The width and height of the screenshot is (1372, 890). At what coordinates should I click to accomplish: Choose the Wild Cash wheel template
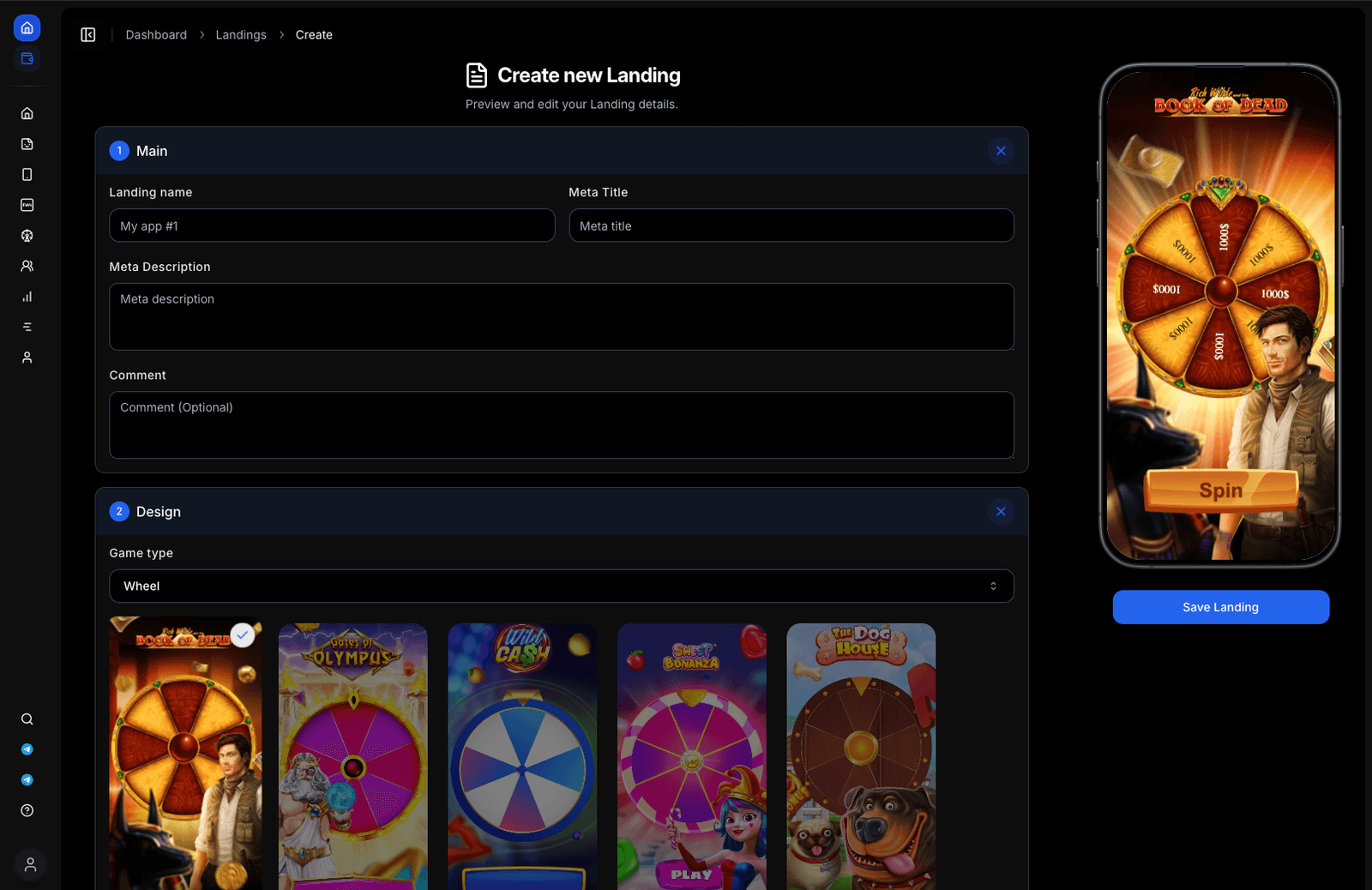pyautogui.click(x=521, y=755)
